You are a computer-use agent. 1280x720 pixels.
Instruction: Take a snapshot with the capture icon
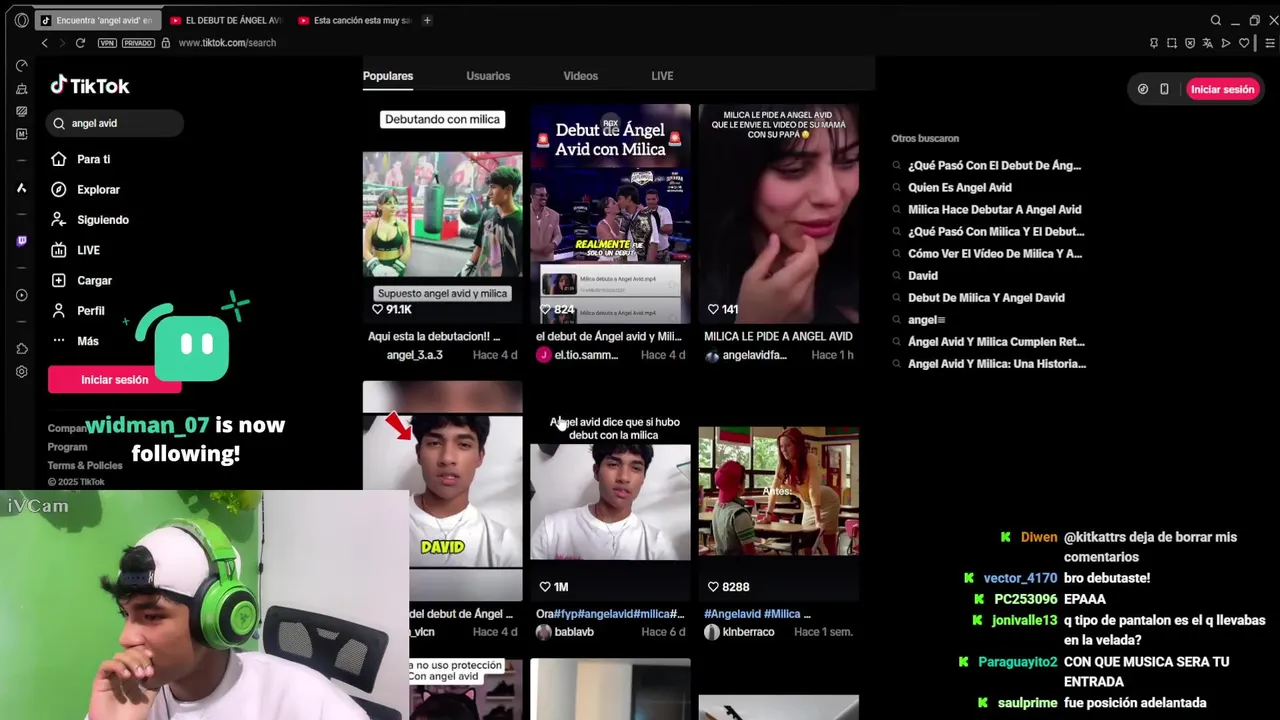(x=1171, y=43)
